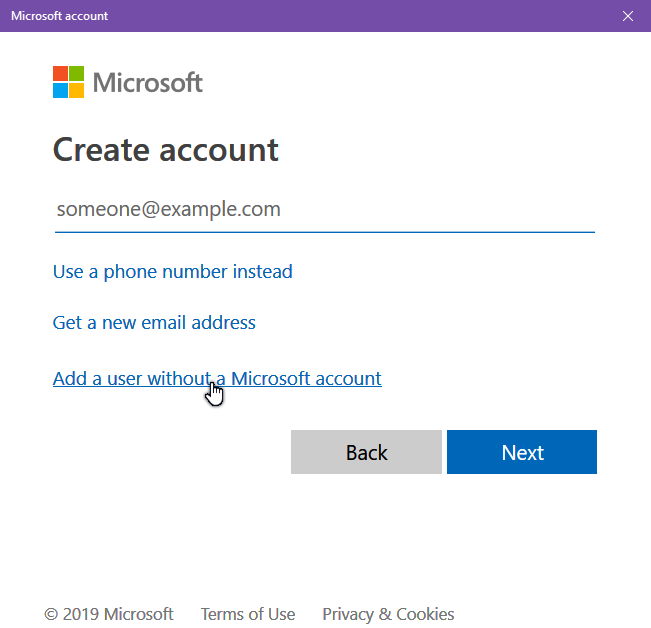The image size is (651, 628).
Task: Open Get a new email address link
Action: (154, 323)
